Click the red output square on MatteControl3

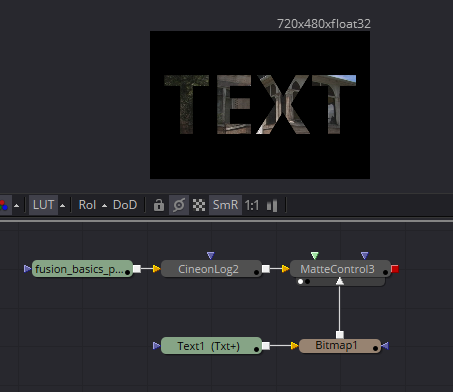[395, 269]
